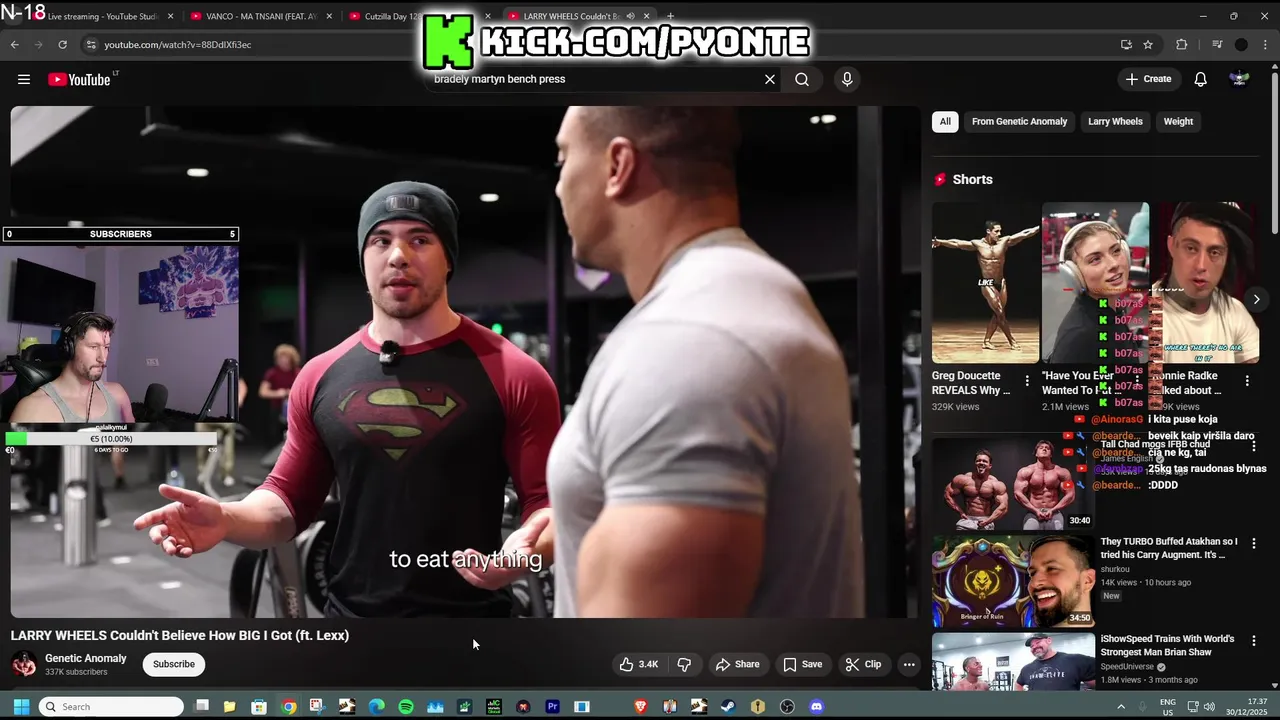The height and width of the screenshot is (720, 1280).
Task: Open the iShowSpeed Brian Shaw thumbnail
Action: (1013, 661)
